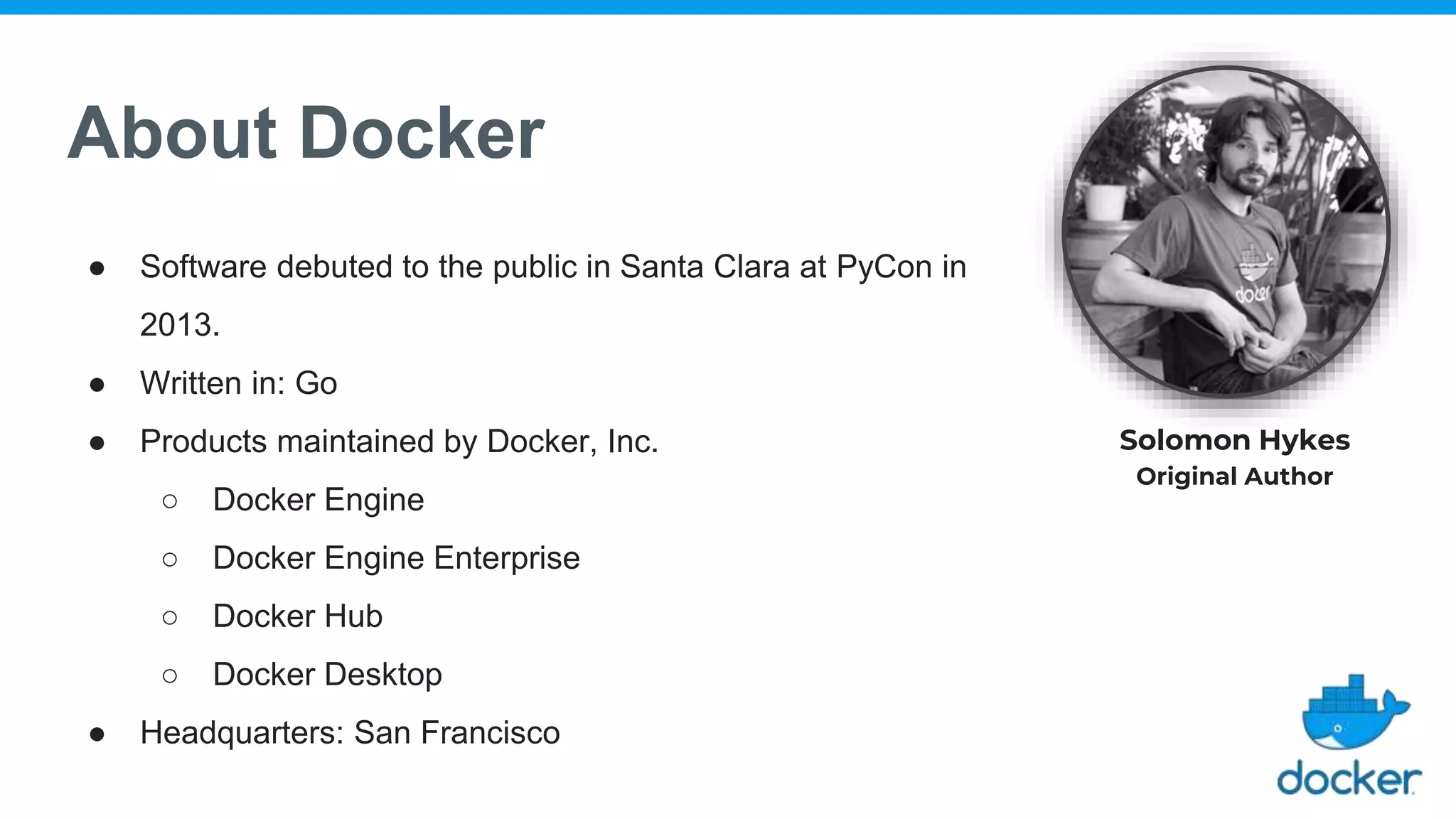Click Headquarters: San Francisco text

point(350,733)
